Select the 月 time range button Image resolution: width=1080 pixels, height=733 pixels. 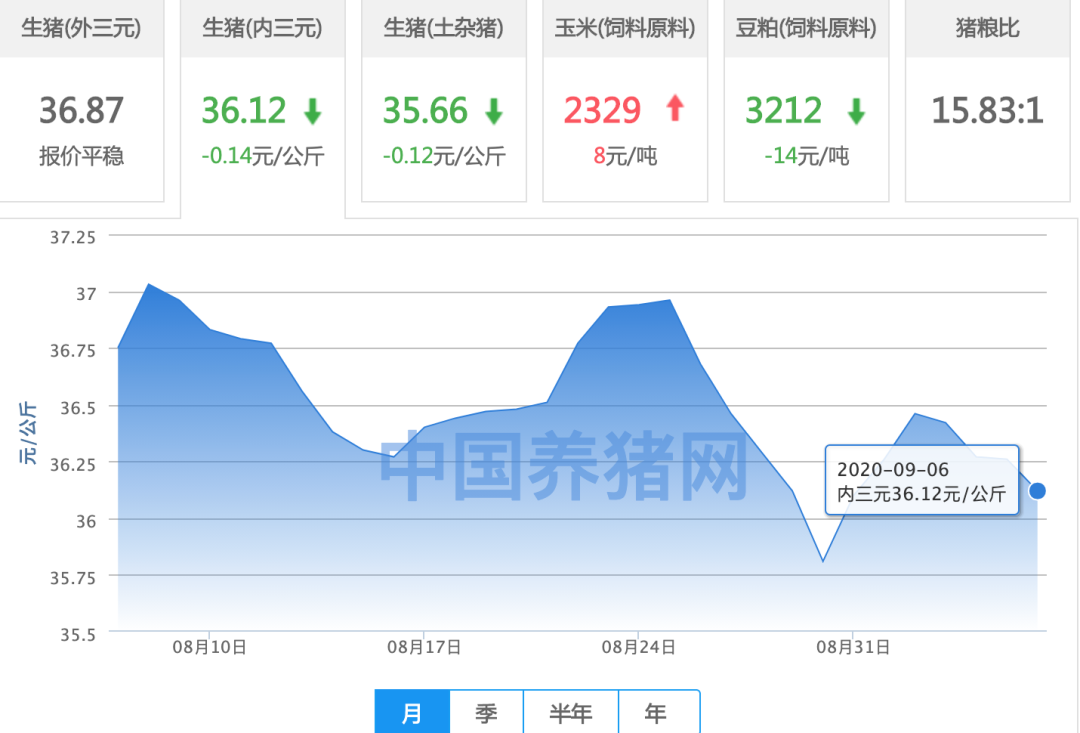tap(412, 713)
